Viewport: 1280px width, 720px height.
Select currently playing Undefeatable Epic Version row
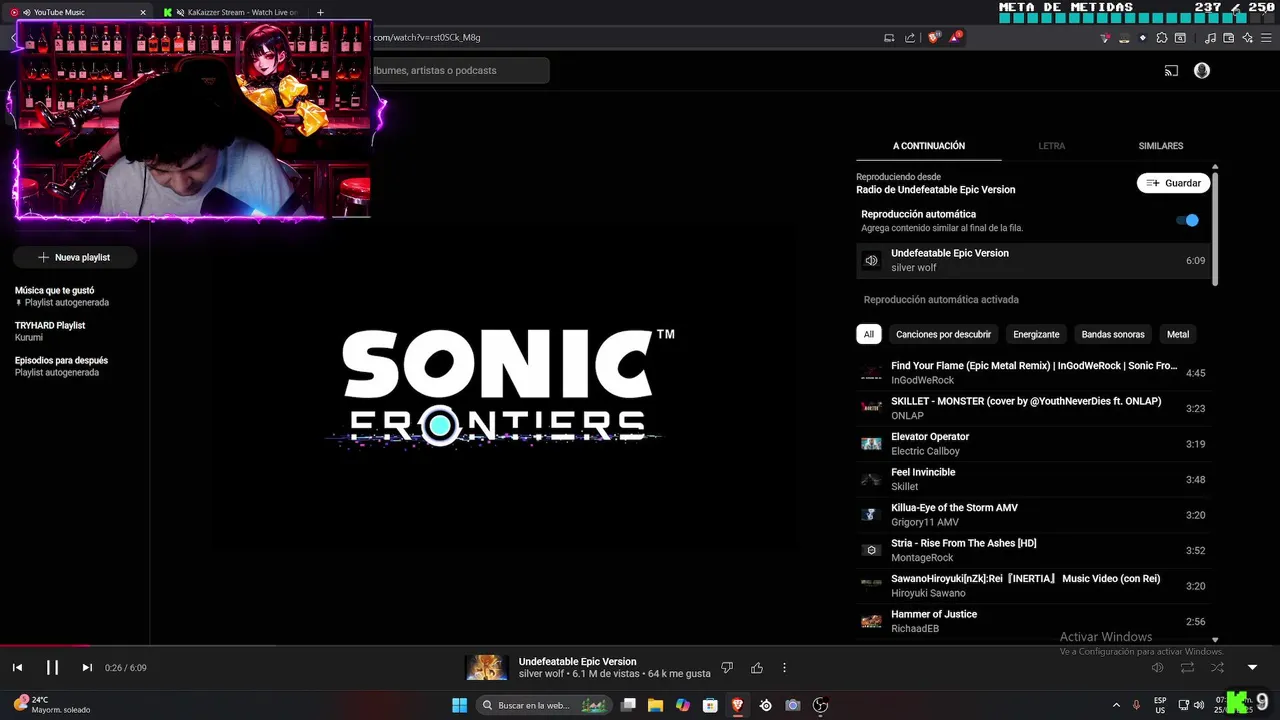(1033, 260)
